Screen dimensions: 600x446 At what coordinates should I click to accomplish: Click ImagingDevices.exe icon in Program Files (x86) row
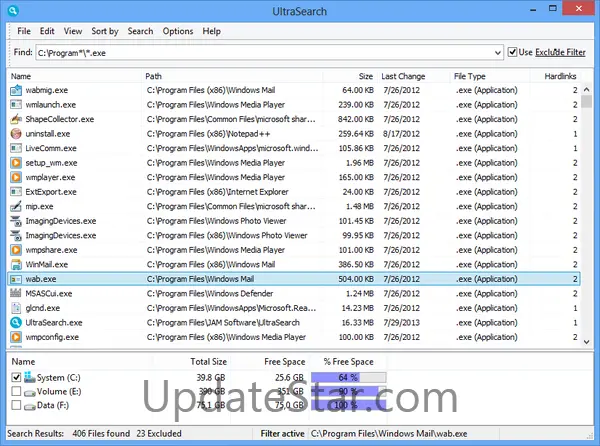point(16,236)
